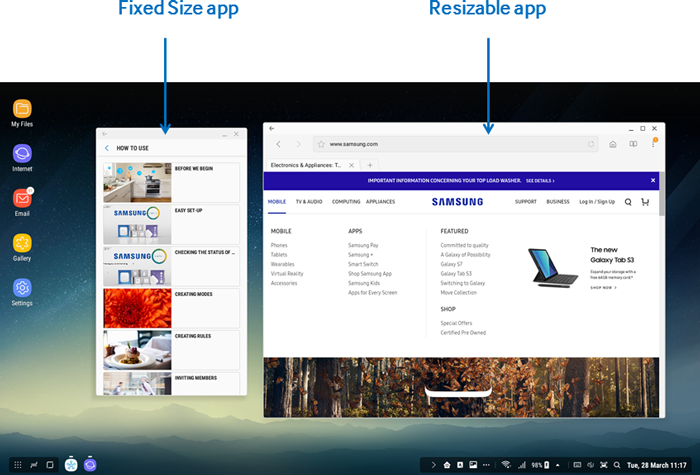The width and height of the screenshot is (700, 475).
Task: Go to browser home page icon
Action: tap(613, 144)
